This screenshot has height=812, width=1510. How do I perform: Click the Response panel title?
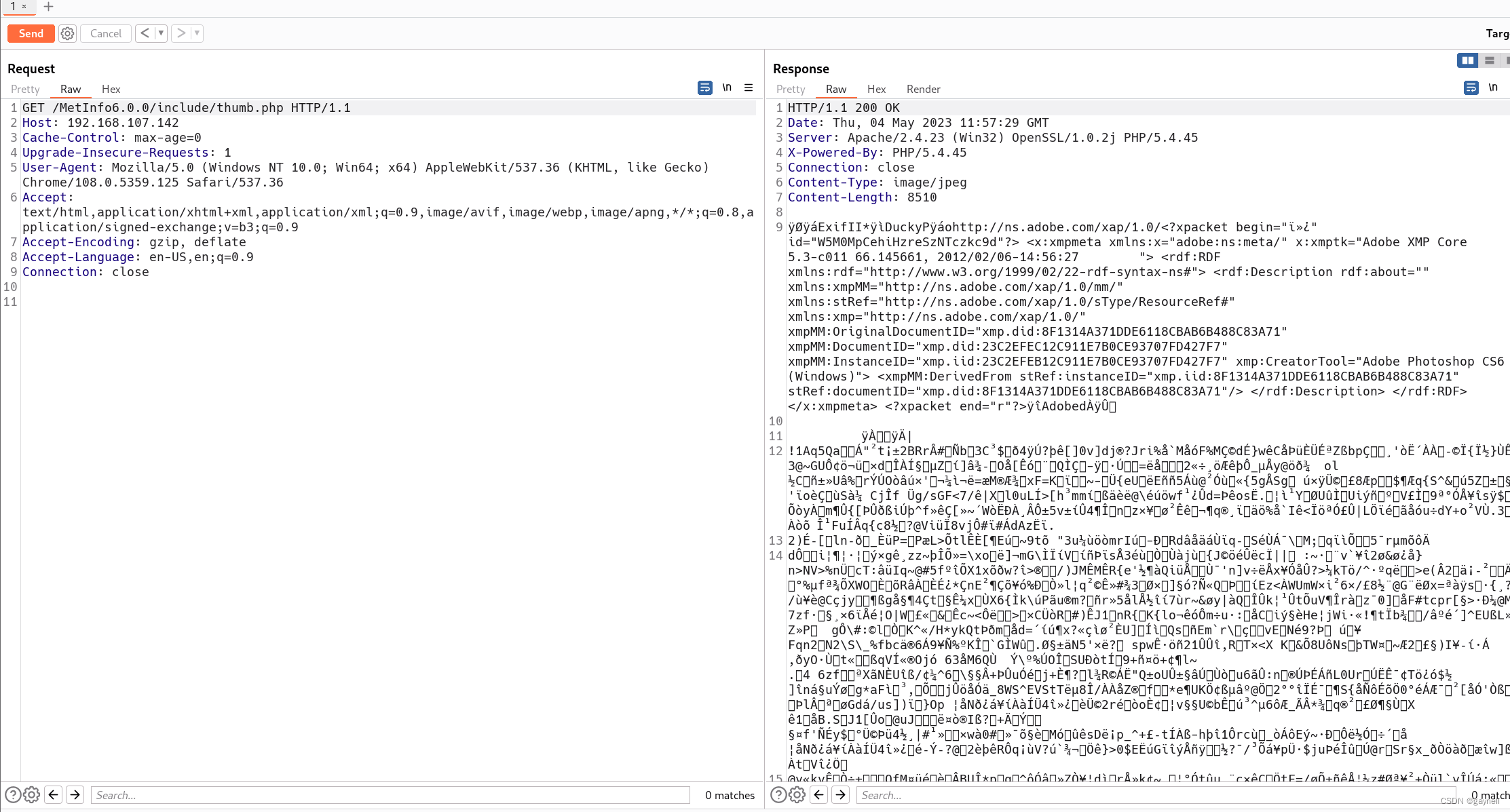click(x=801, y=69)
